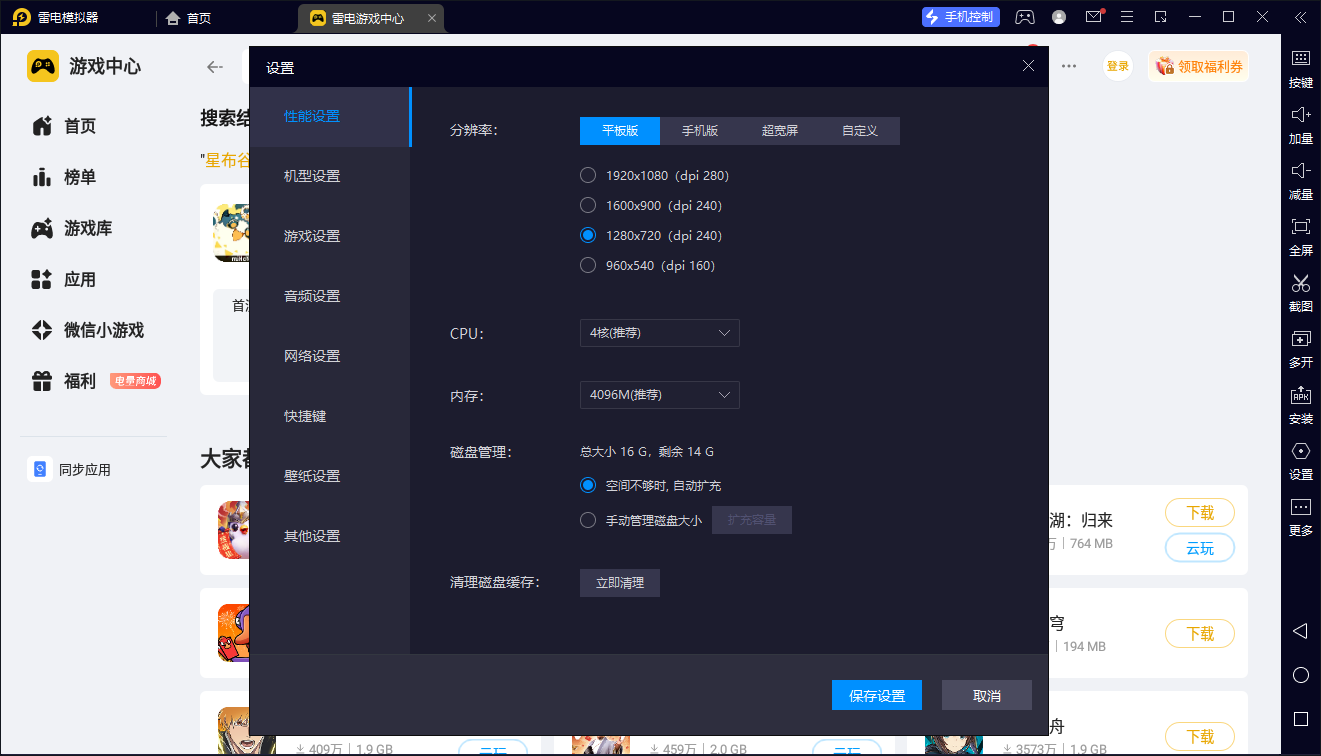
Task: Open the three-dot menu in game center
Action: point(1069,66)
